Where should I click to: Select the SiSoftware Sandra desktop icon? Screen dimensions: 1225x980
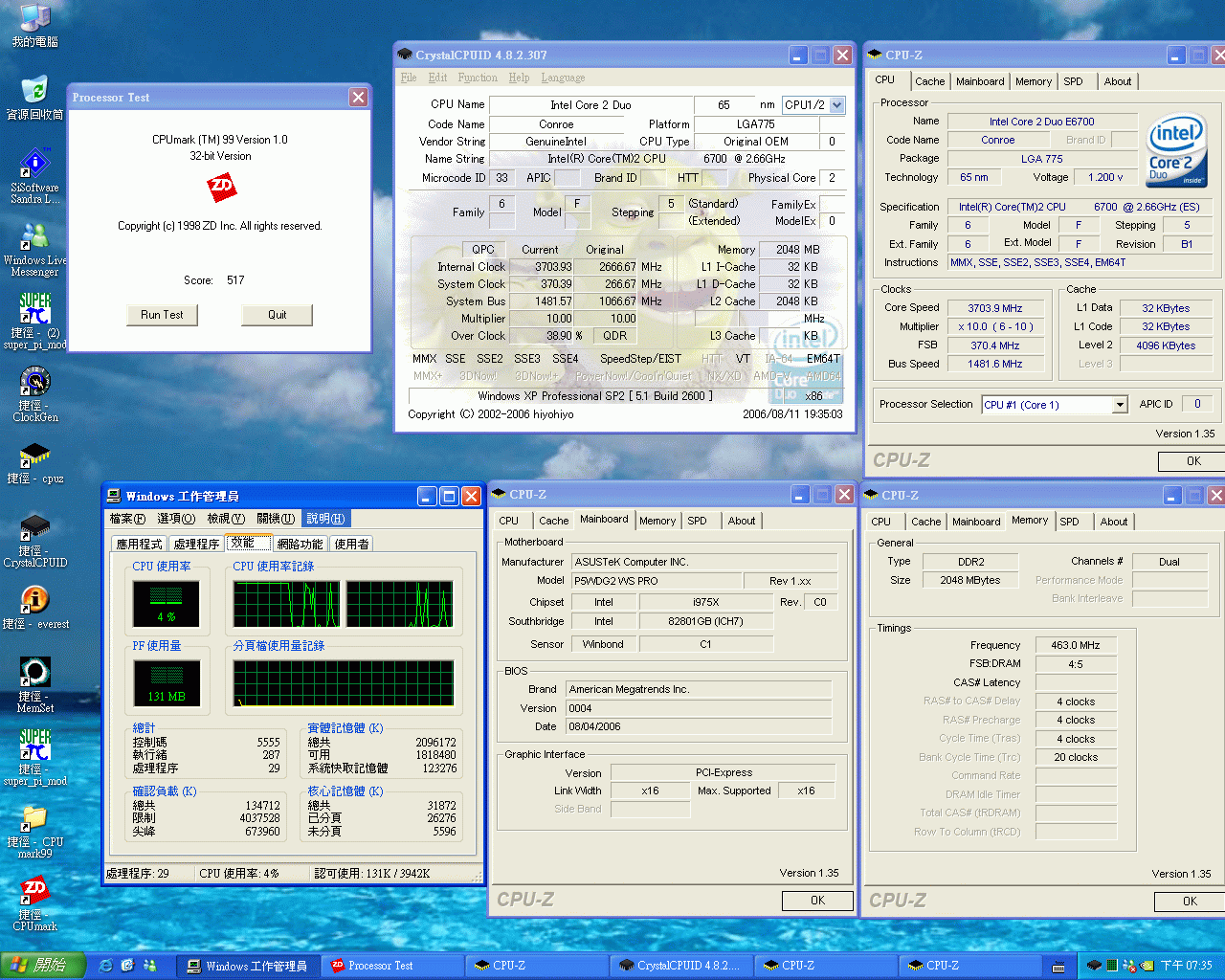34,176
